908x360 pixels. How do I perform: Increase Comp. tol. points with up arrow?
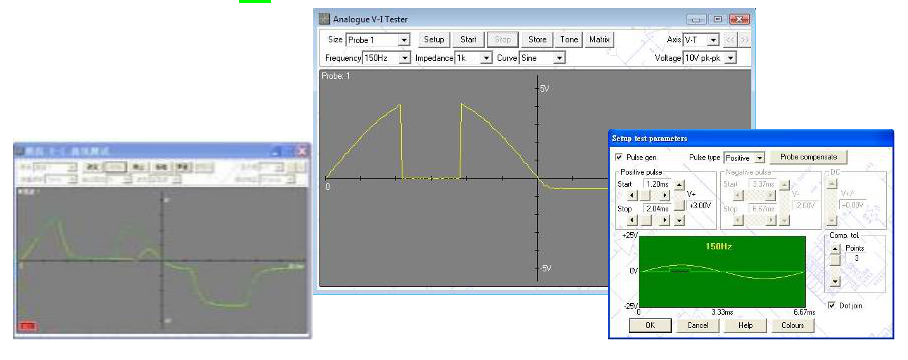834,248
